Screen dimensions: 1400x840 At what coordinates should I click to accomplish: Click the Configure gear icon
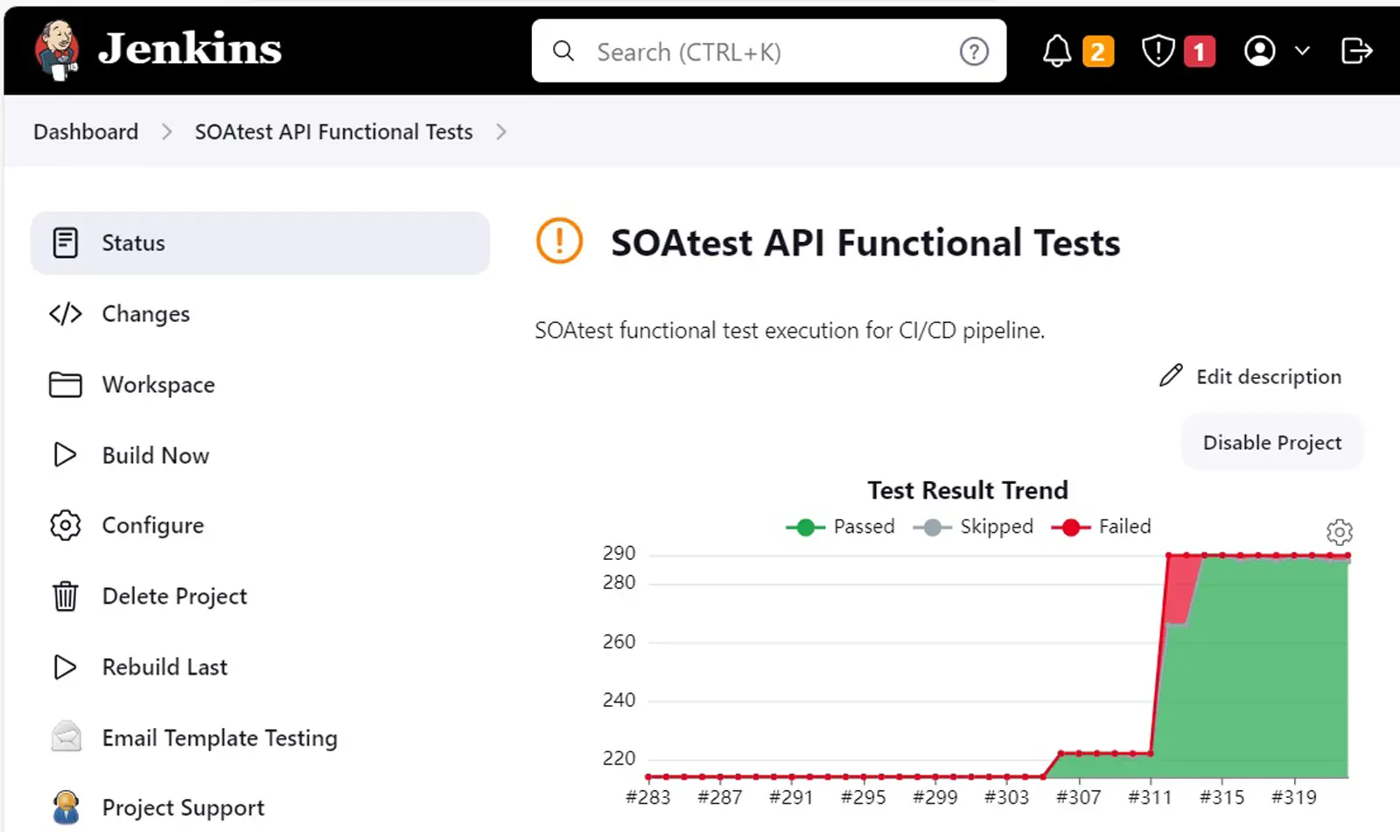click(66, 525)
